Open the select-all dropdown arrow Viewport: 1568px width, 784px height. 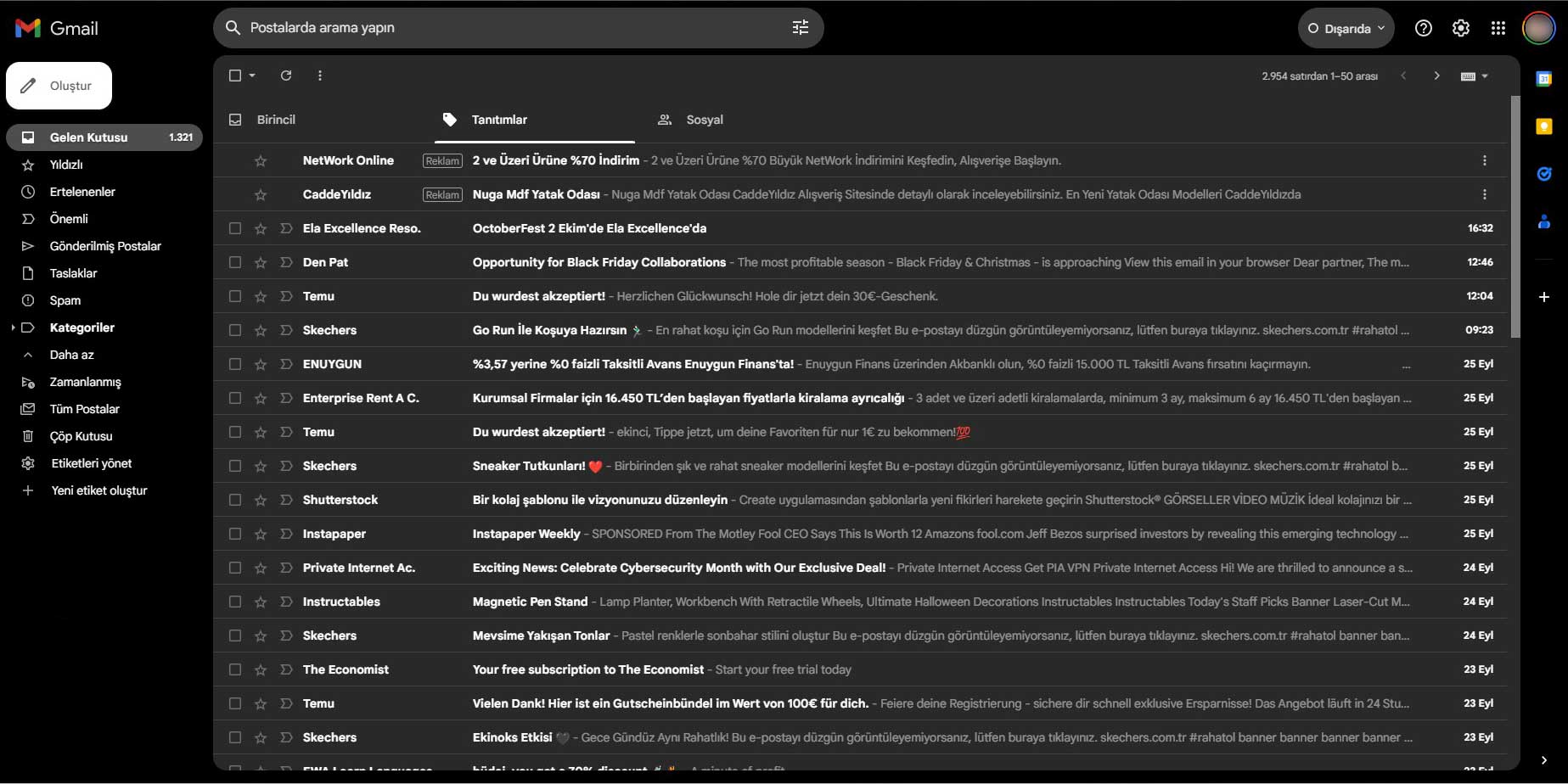[252, 76]
